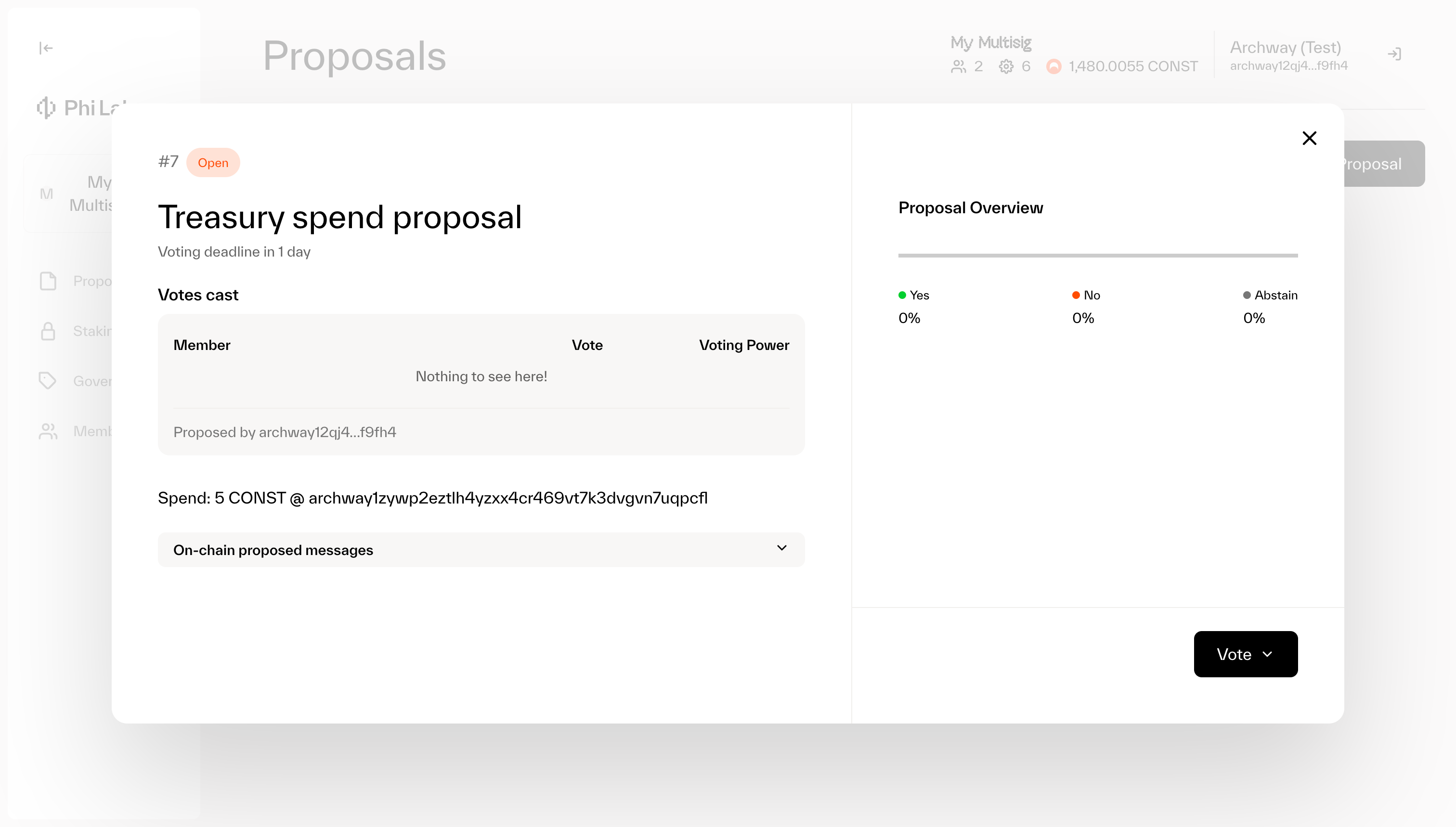Click the Voting Power column header
Image resolution: width=1456 pixels, height=827 pixels.
click(x=743, y=345)
